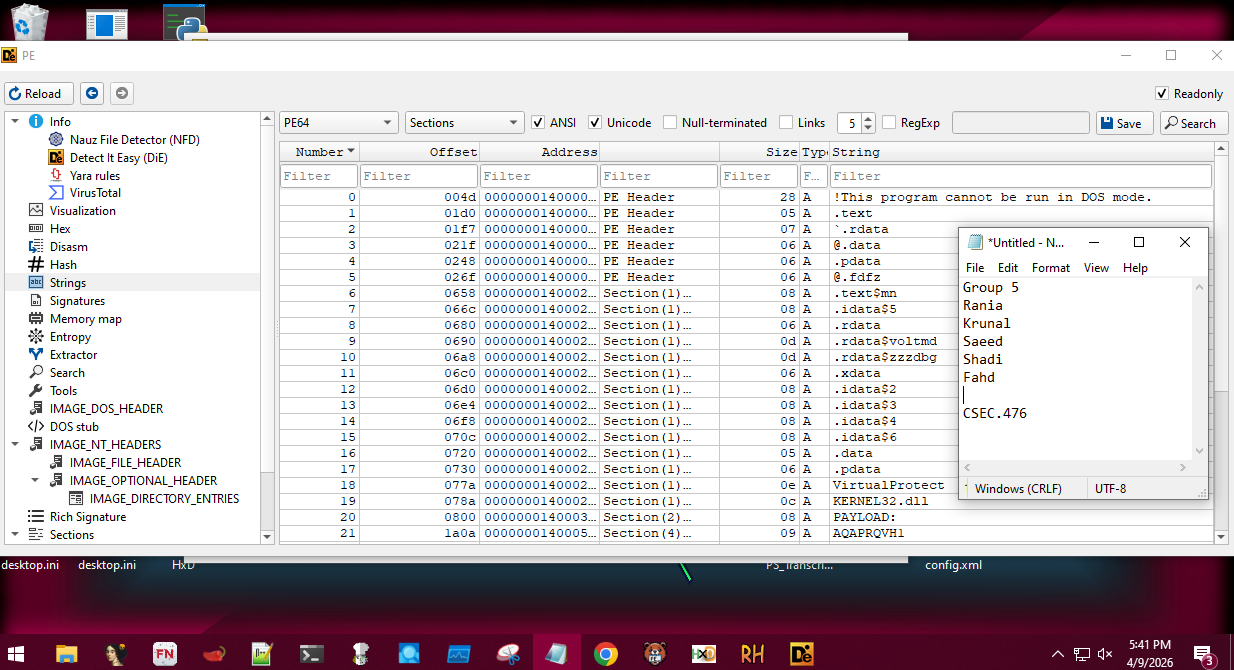1234x670 pixels.
Task: Open Notepad File menu
Action: pos(975,268)
